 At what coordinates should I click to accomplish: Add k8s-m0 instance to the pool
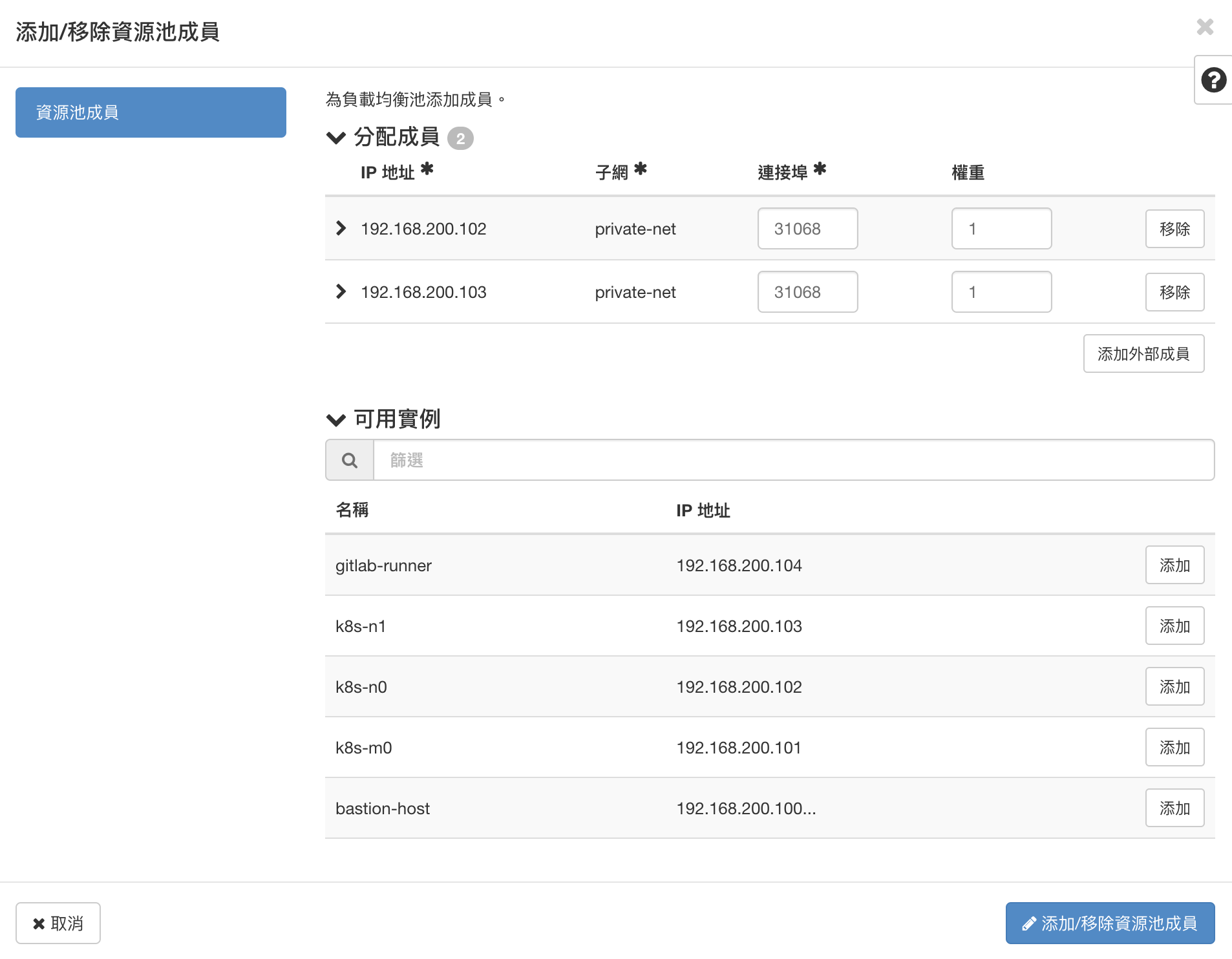(x=1174, y=748)
